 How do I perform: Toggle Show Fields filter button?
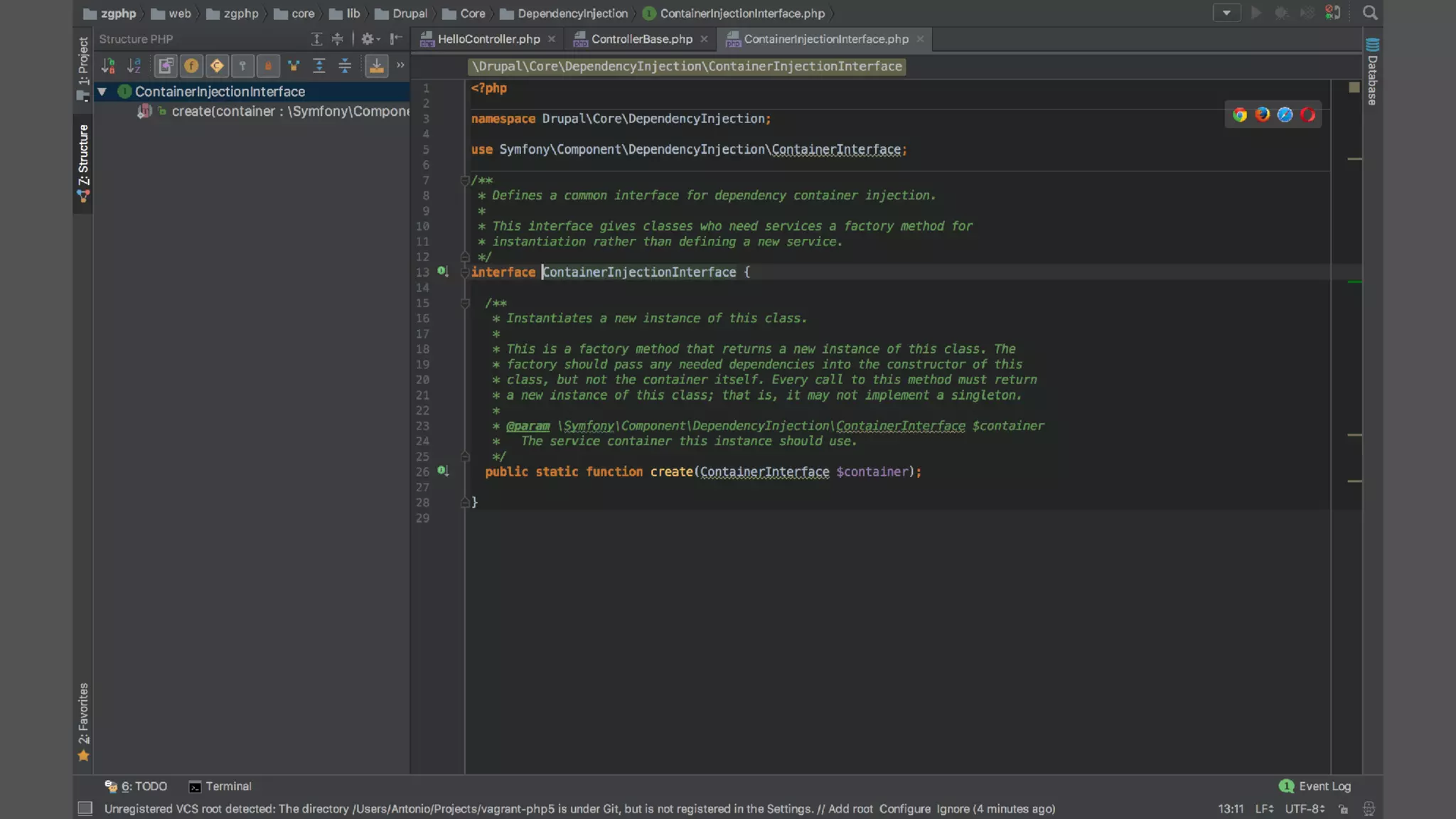tap(191, 66)
